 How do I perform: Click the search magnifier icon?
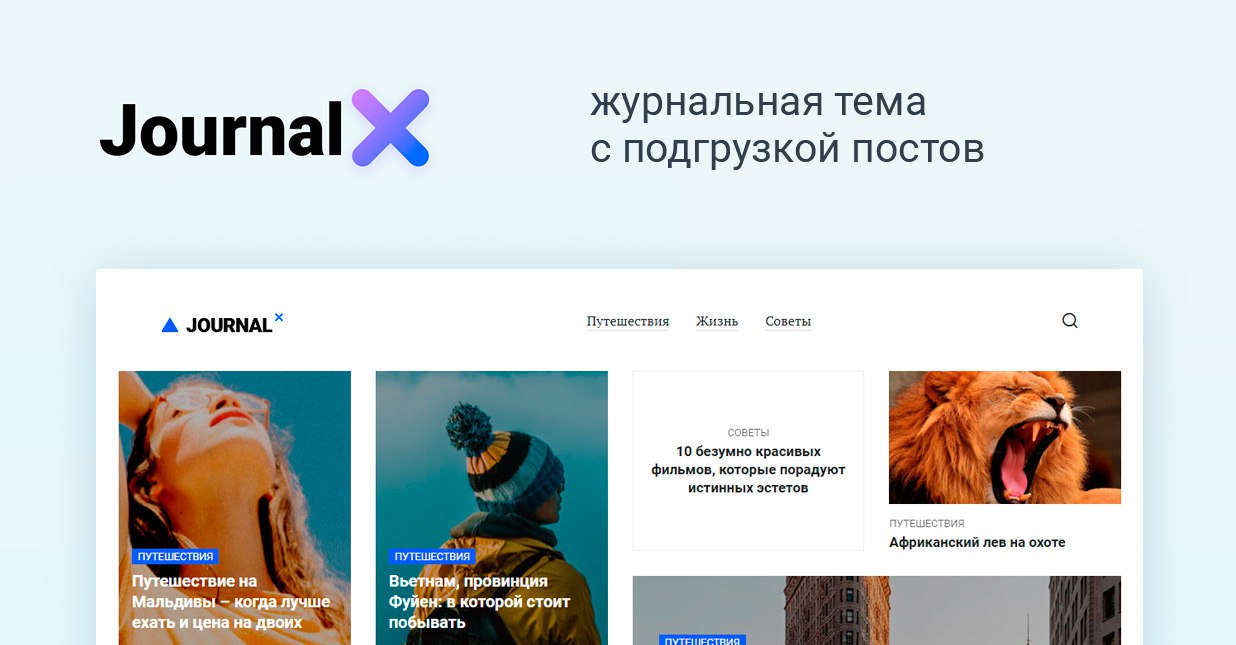point(1069,321)
